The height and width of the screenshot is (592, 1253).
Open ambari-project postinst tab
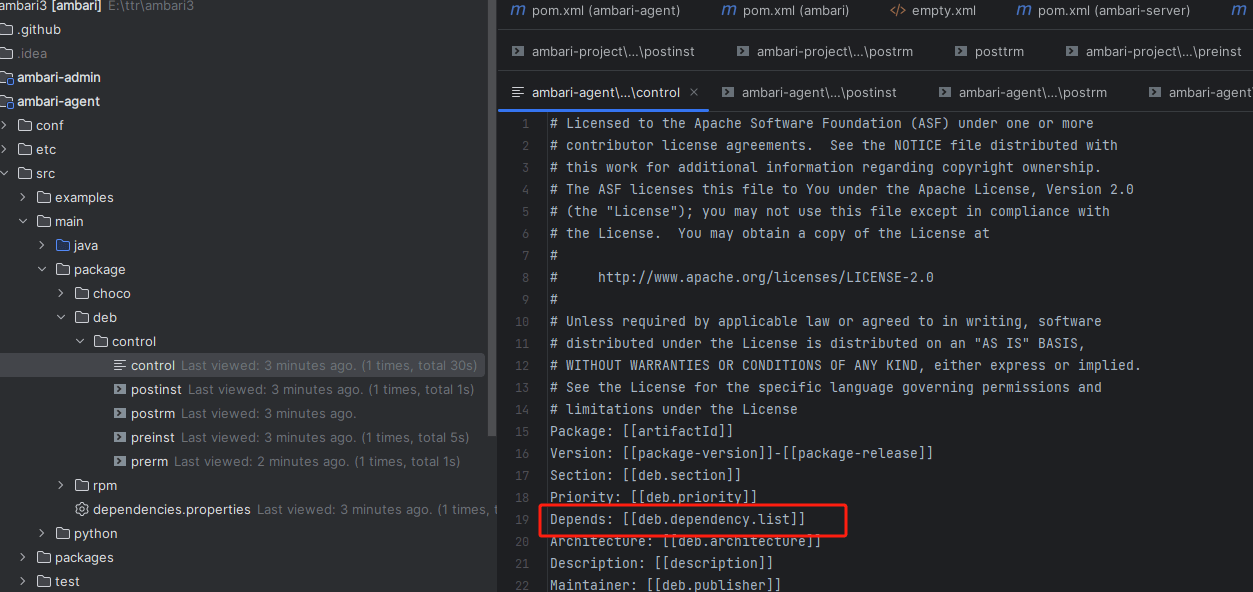[603, 51]
